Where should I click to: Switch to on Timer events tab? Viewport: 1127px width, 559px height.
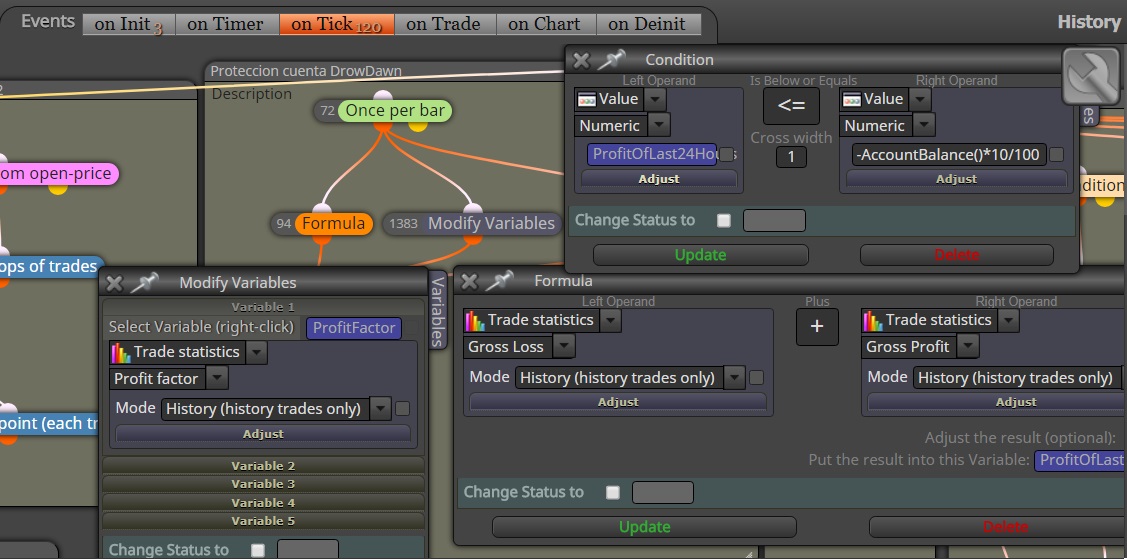(225, 24)
